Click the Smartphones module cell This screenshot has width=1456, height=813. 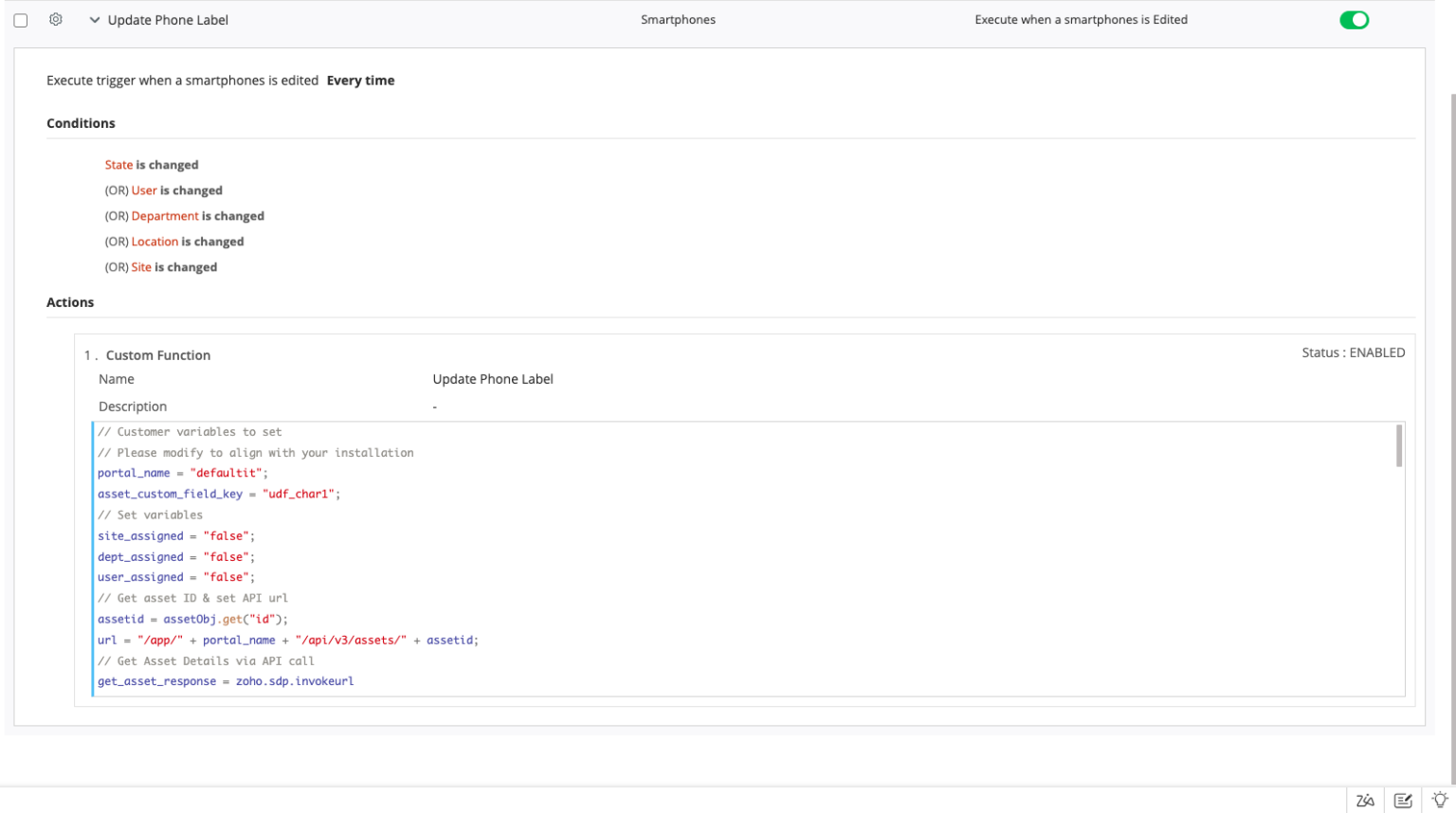678,20
